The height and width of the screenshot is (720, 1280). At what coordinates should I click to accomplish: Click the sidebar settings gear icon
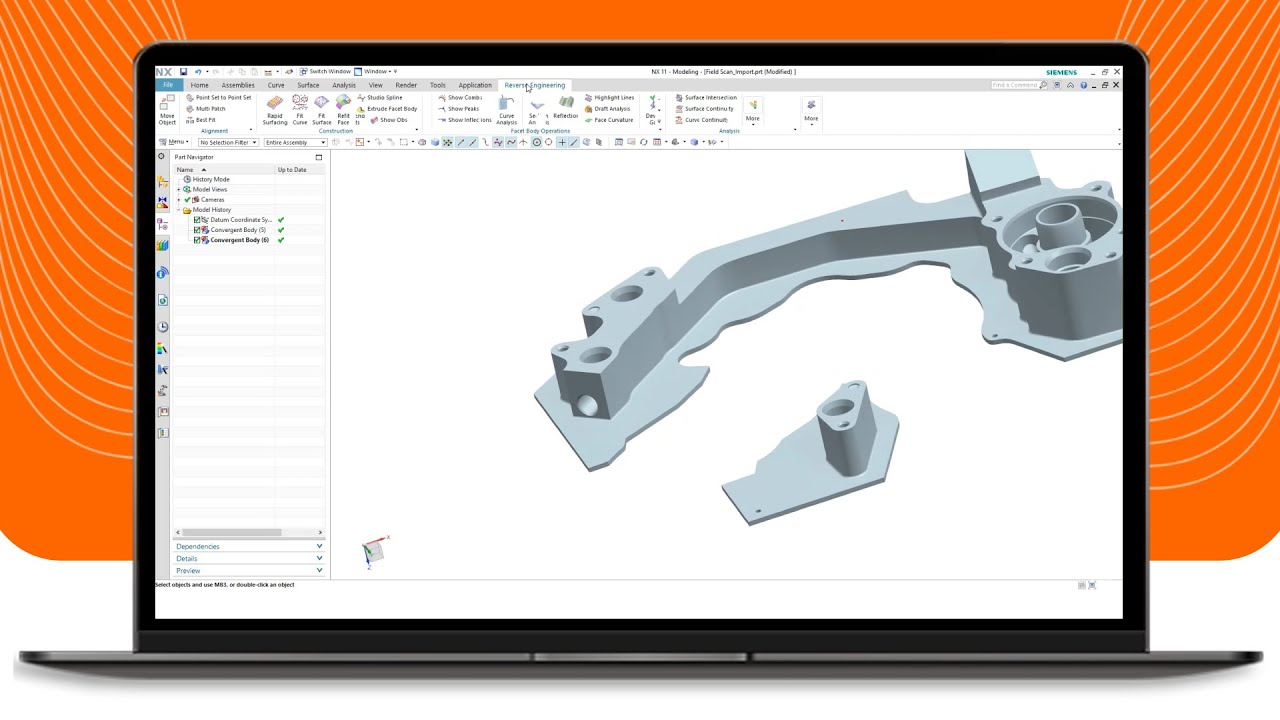161,157
